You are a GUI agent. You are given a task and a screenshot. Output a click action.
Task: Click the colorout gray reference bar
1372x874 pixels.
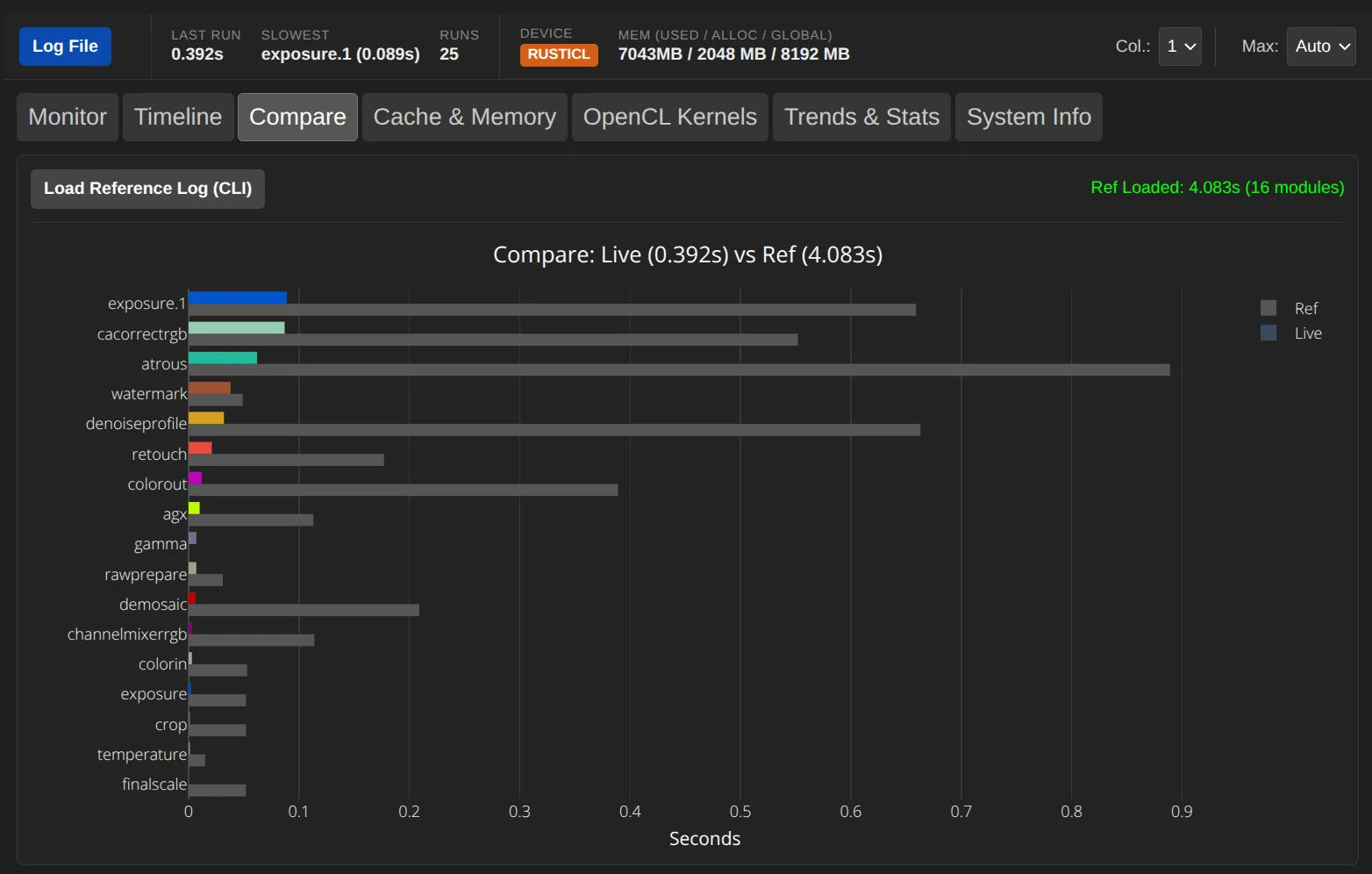point(403,490)
